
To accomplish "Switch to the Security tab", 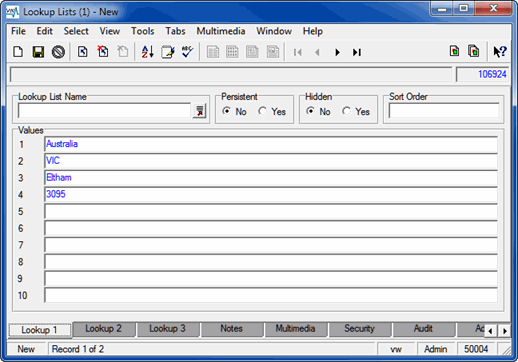I will pos(359,329).
